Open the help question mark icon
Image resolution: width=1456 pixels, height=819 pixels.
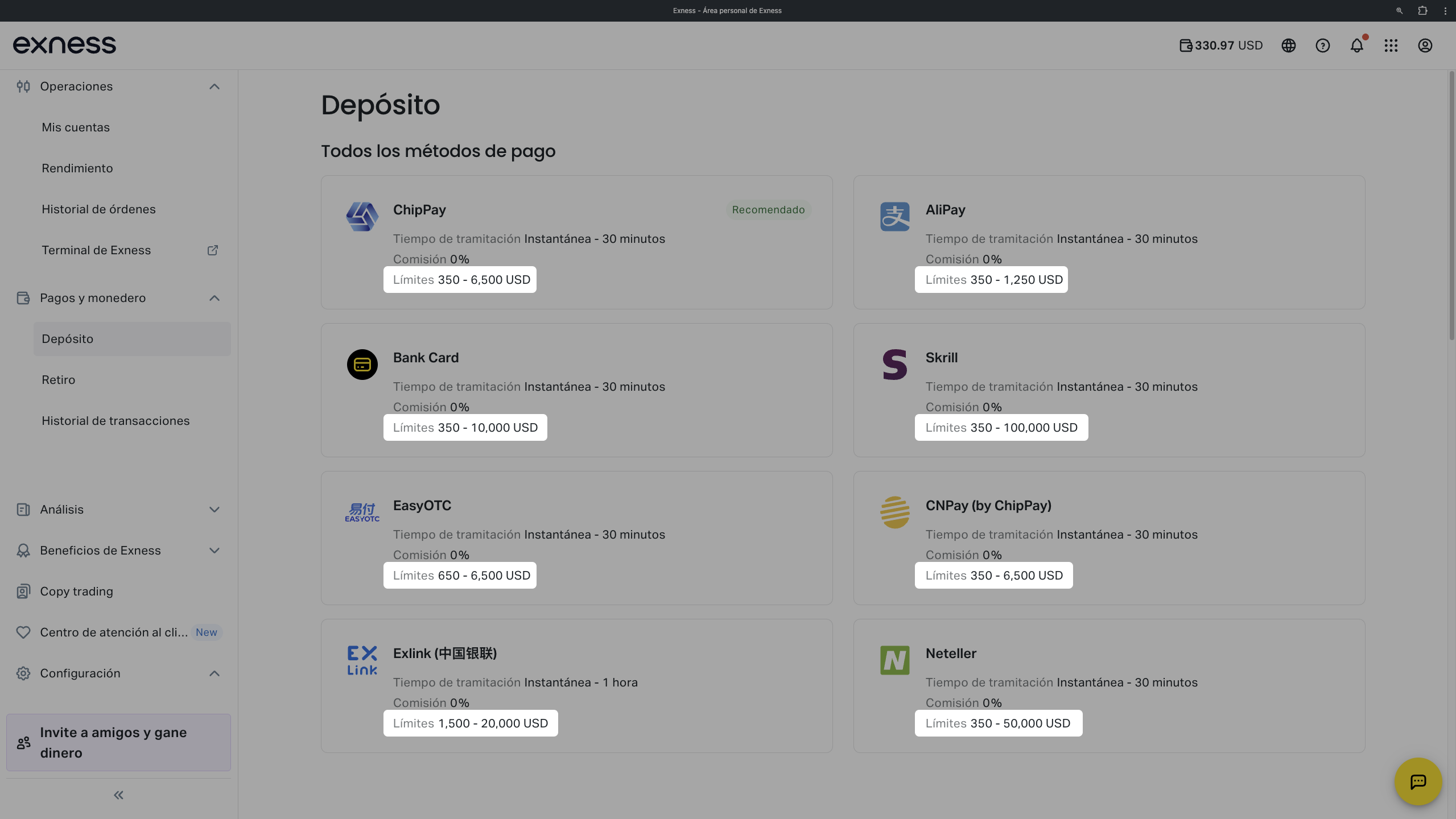(1323, 45)
